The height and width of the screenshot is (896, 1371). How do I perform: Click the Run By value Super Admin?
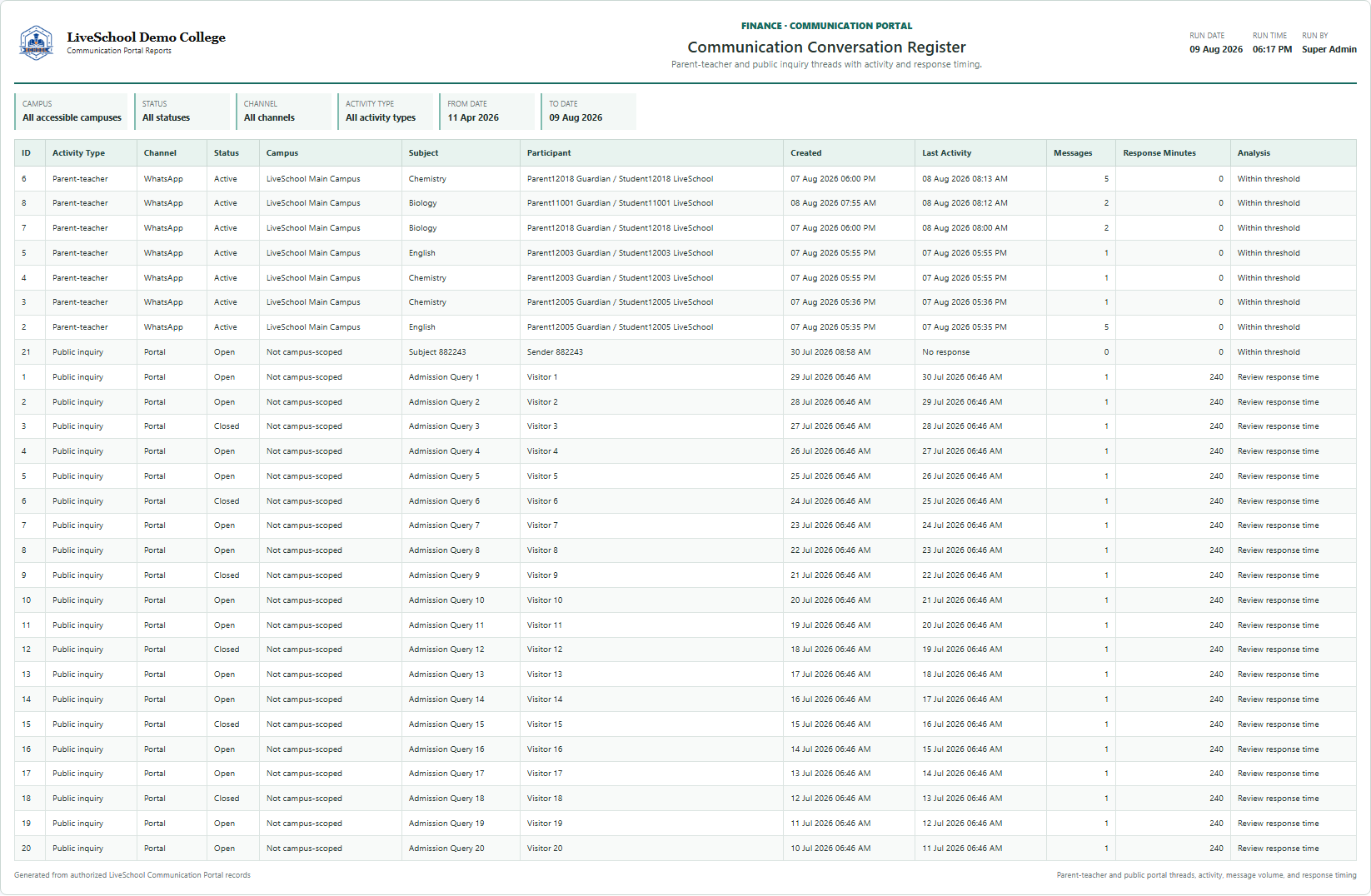click(x=1329, y=49)
